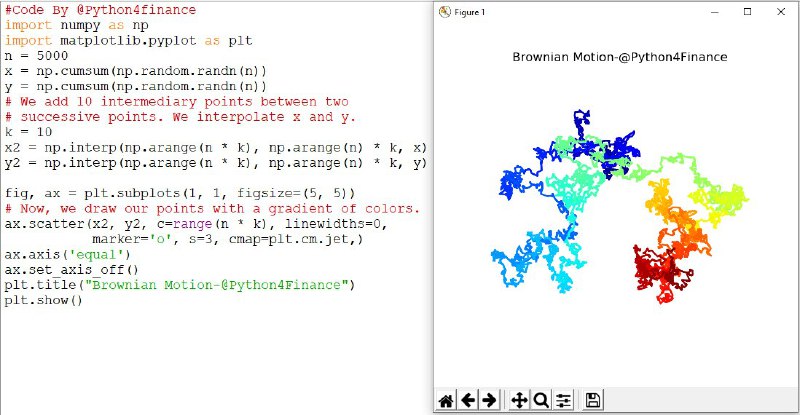Click the Figure 1 window title text
The width and height of the screenshot is (800, 415).
click(x=469, y=12)
